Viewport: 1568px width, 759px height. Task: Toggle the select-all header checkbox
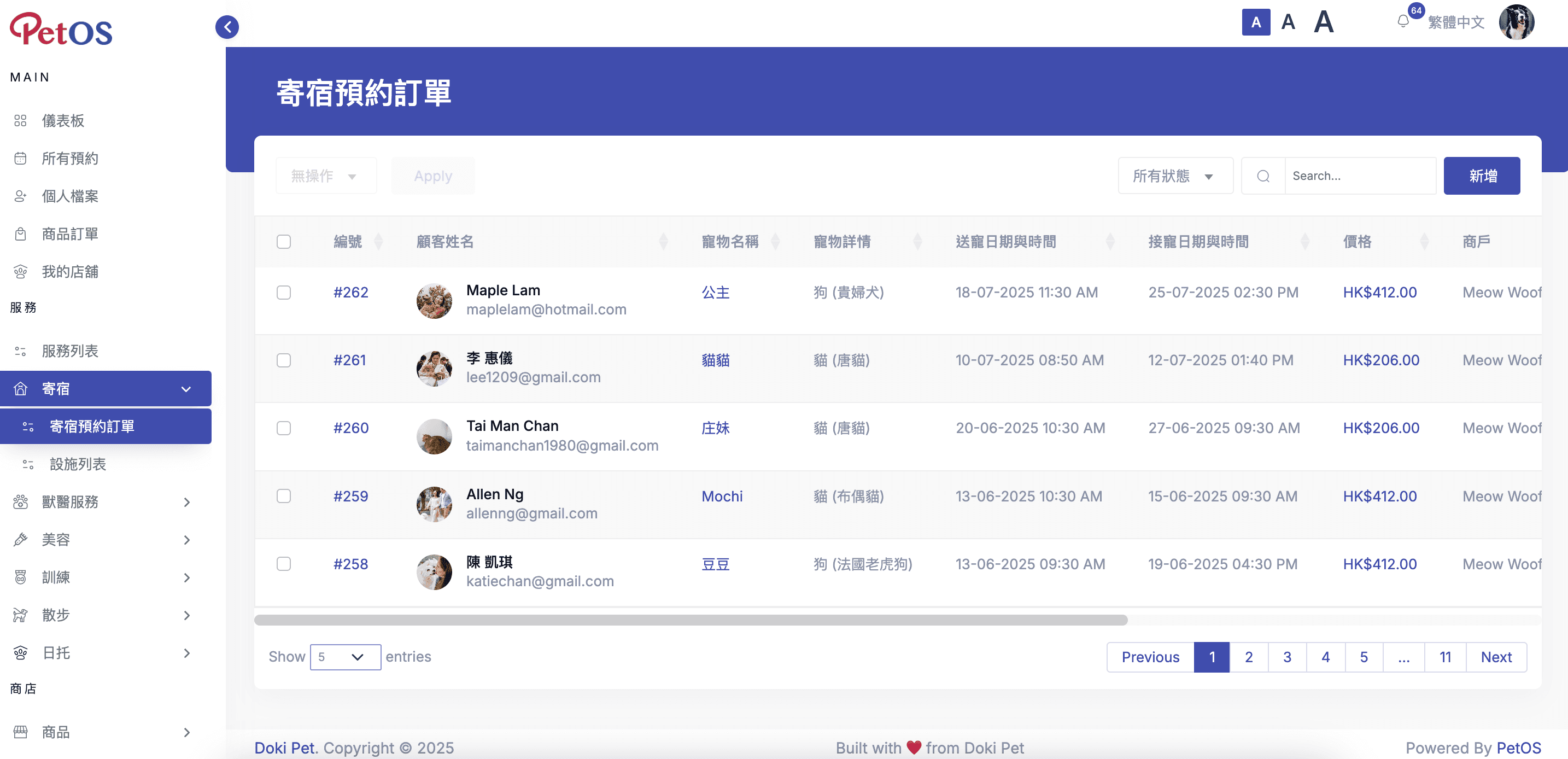pyautogui.click(x=284, y=242)
